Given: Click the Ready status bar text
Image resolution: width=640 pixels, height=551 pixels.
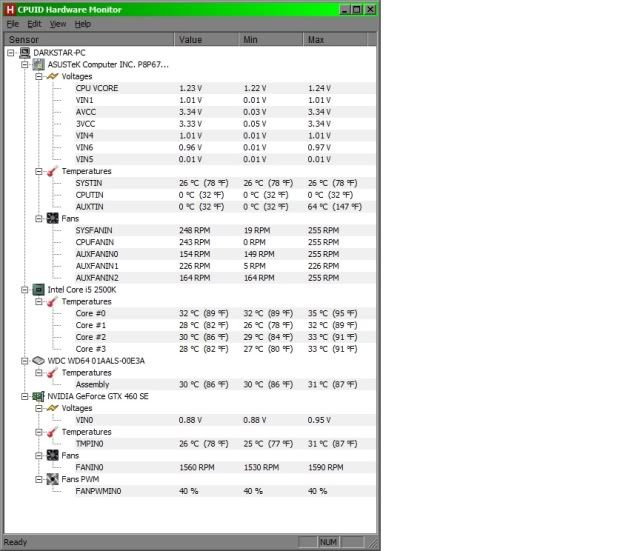Looking at the screenshot, I should pos(15,542).
